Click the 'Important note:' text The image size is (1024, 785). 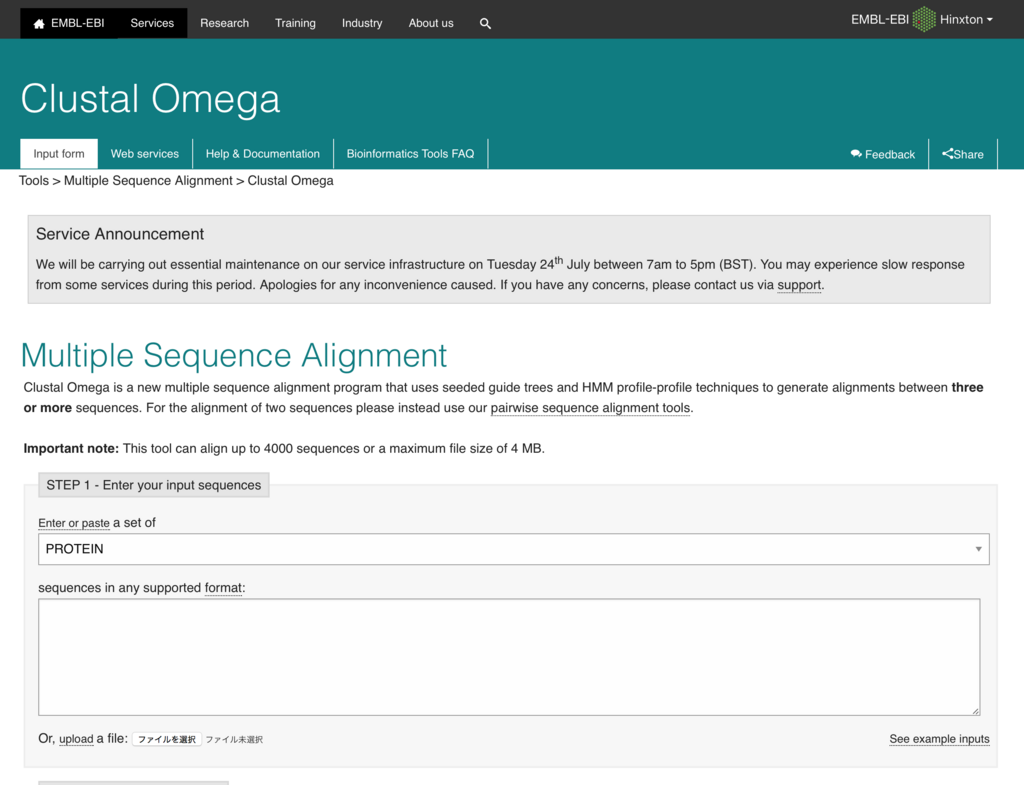71,449
